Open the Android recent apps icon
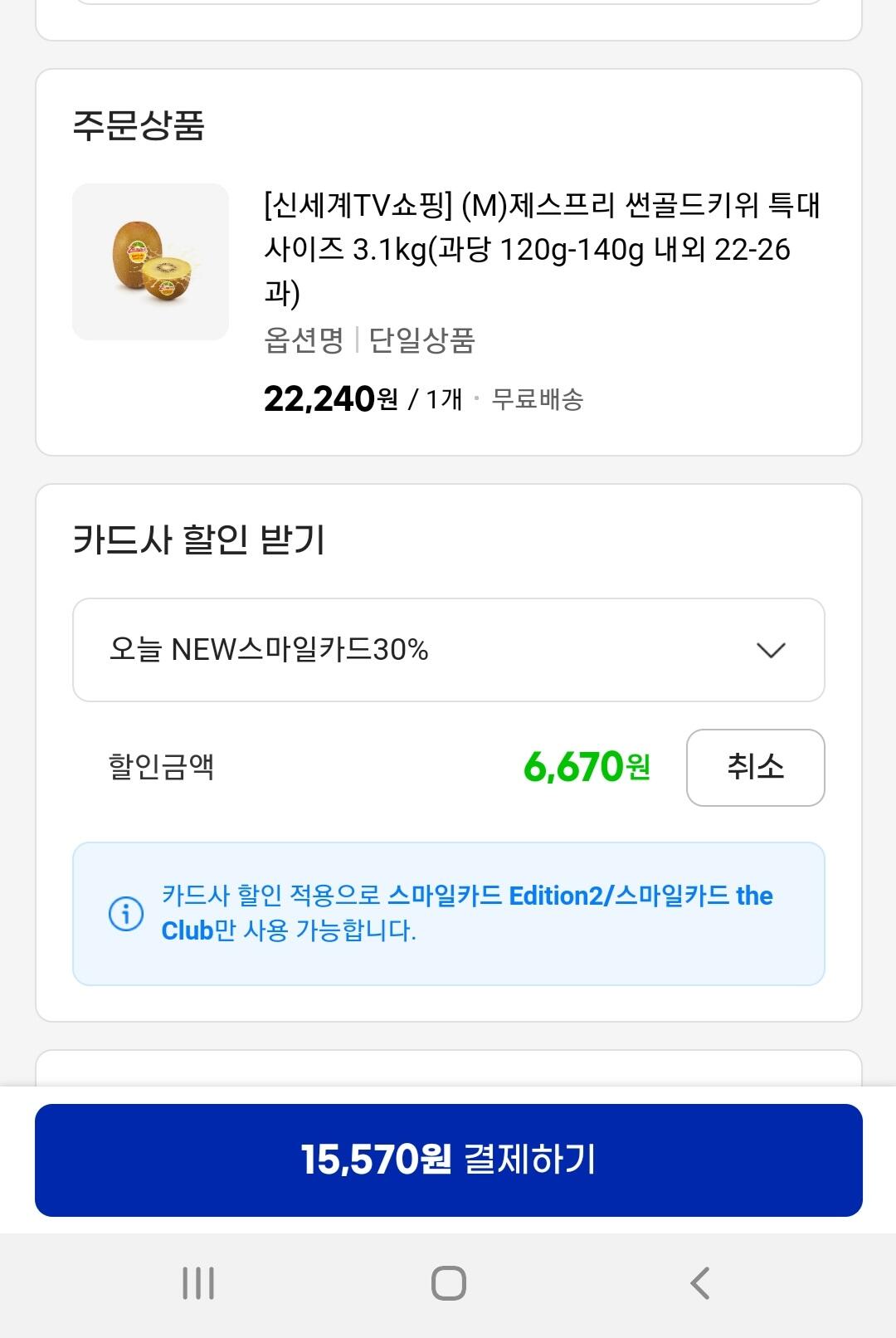 point(198,1283)
